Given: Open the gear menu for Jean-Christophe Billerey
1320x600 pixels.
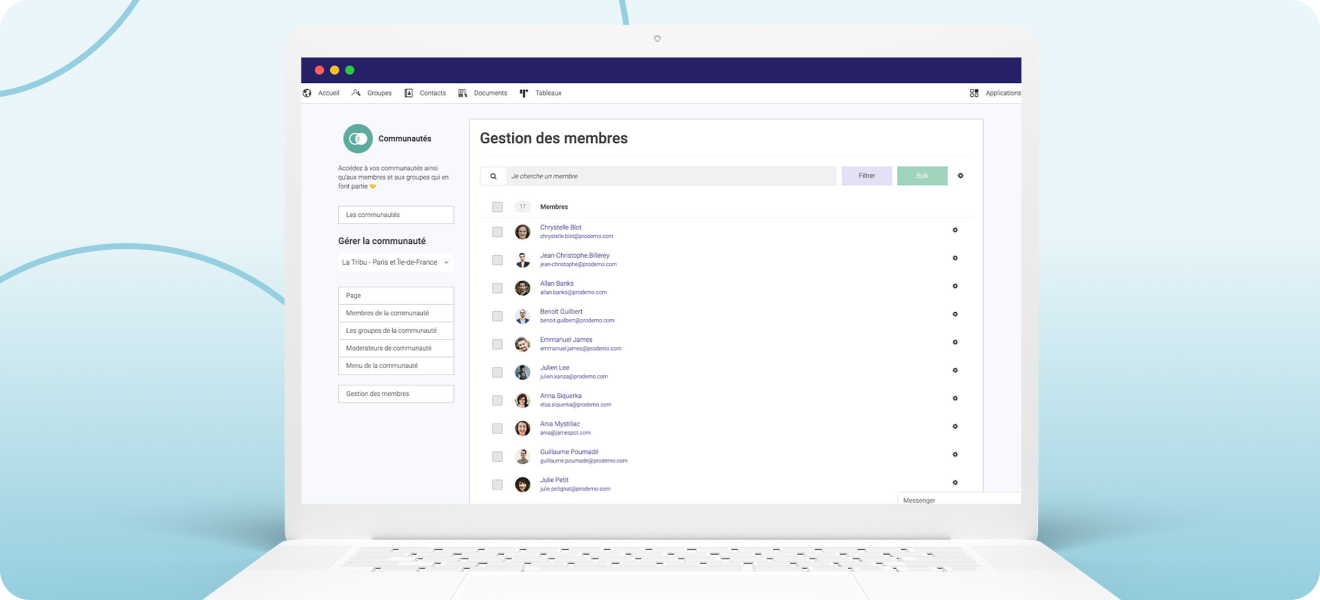Looking at the screenshot, I should (x=955, y=258).
